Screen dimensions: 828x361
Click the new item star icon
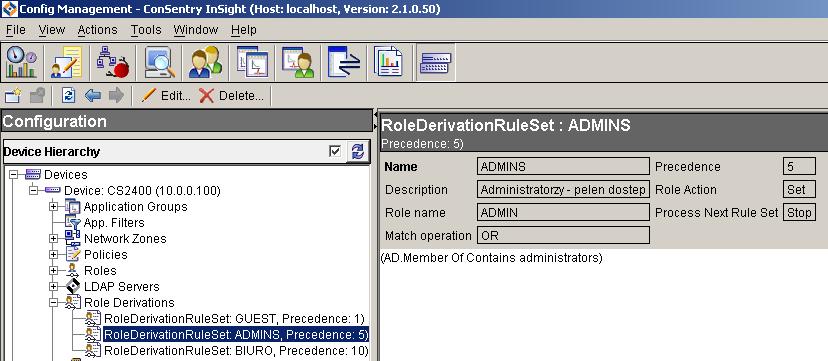(x=13, y=96)
